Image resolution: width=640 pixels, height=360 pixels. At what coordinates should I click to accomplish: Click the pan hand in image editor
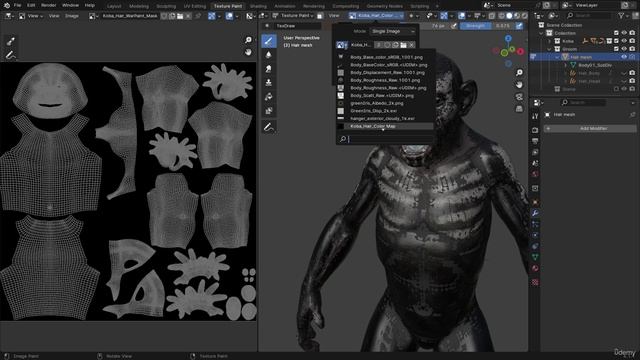pos(248,52)
